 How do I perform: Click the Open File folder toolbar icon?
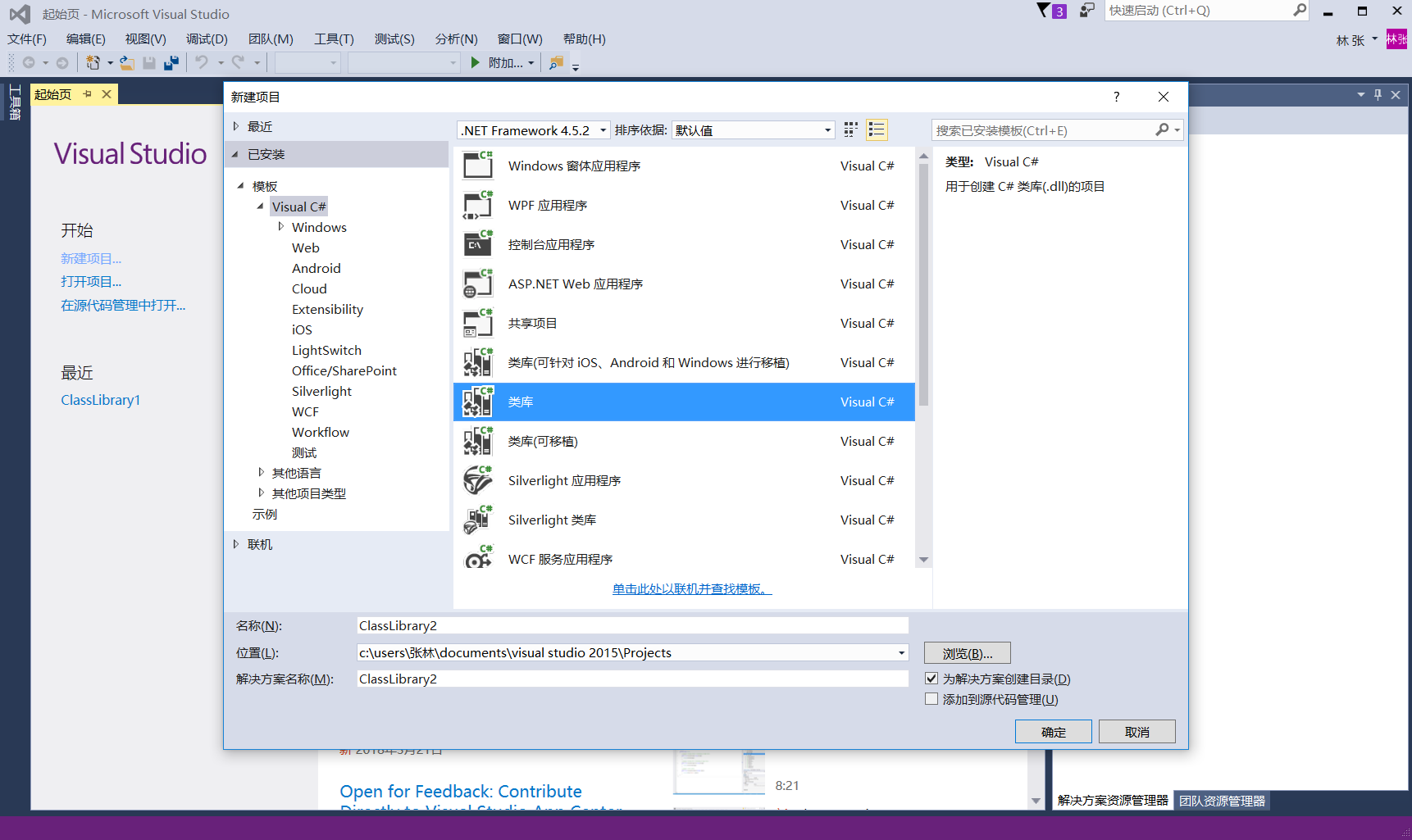(127, 63)
